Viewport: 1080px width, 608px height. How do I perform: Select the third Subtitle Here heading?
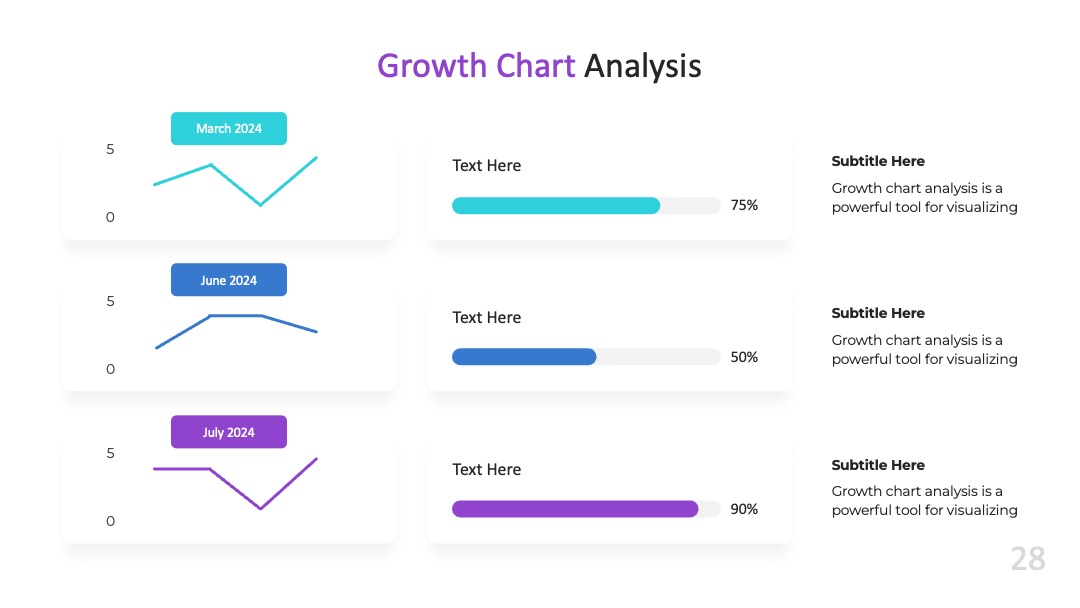point(878,465)
